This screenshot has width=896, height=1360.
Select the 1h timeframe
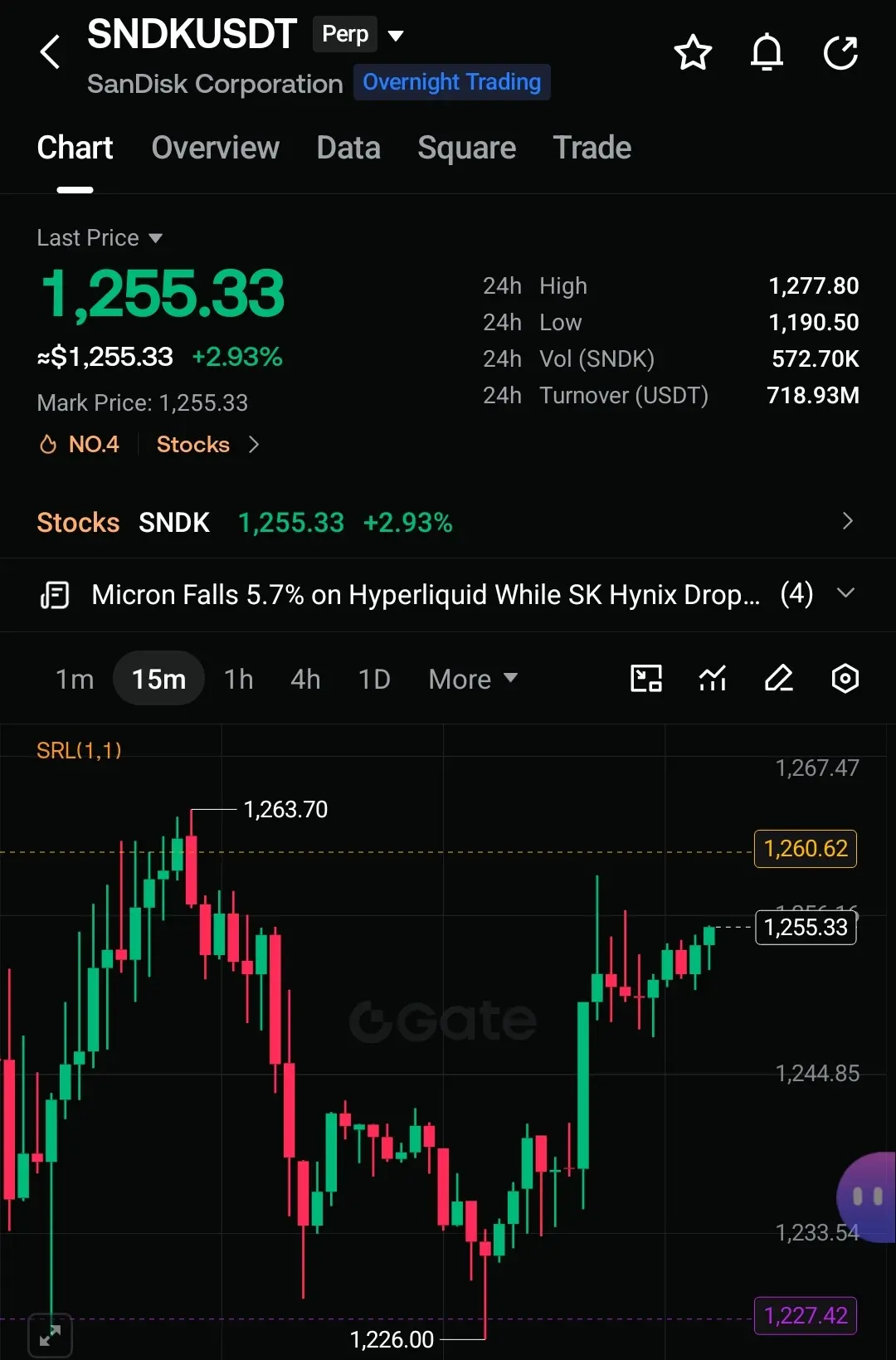click(239, 680)
